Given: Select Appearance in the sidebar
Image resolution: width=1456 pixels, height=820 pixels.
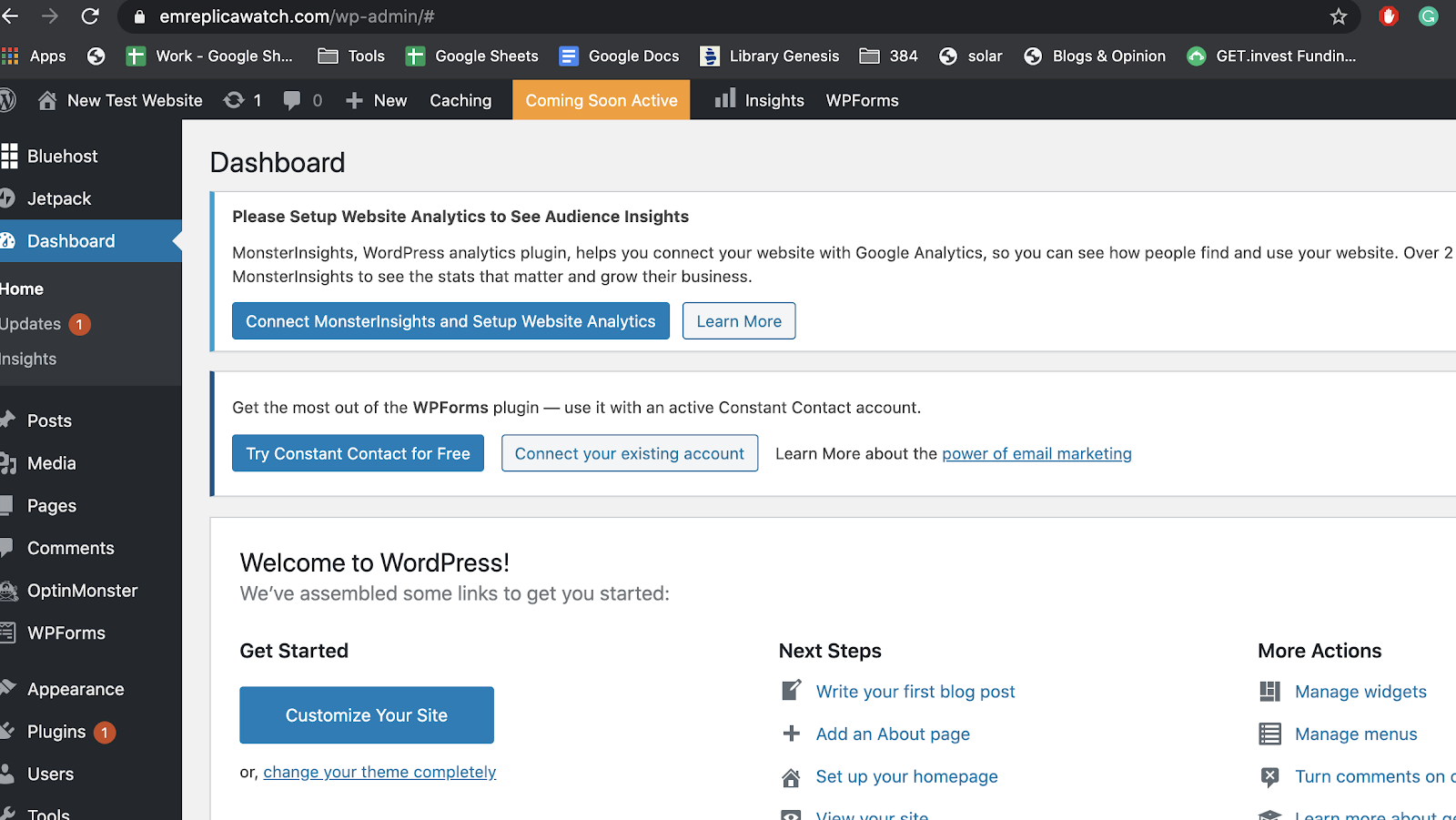Looking at the screenshot, I should [x=76, y=689].
